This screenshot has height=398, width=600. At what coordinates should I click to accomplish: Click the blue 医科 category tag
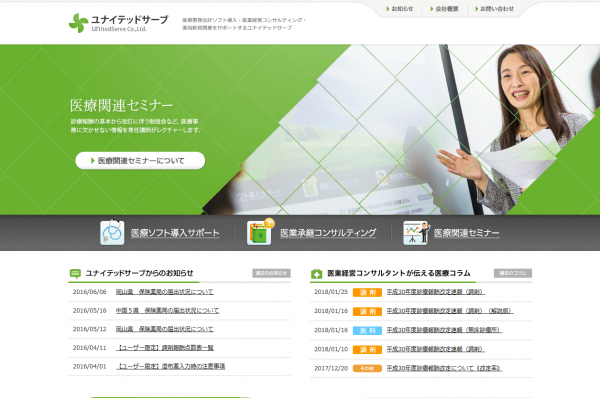[367, 331]
